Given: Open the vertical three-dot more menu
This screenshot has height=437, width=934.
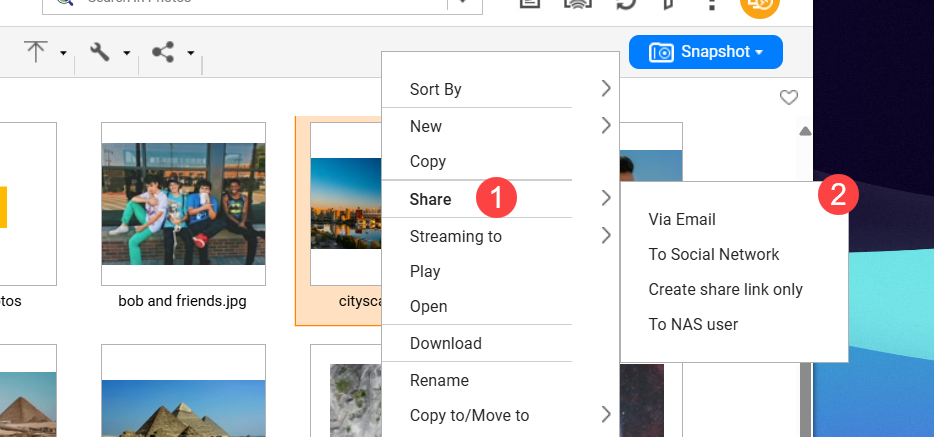Looking at the screenshot, I should (x=710, y=3).
